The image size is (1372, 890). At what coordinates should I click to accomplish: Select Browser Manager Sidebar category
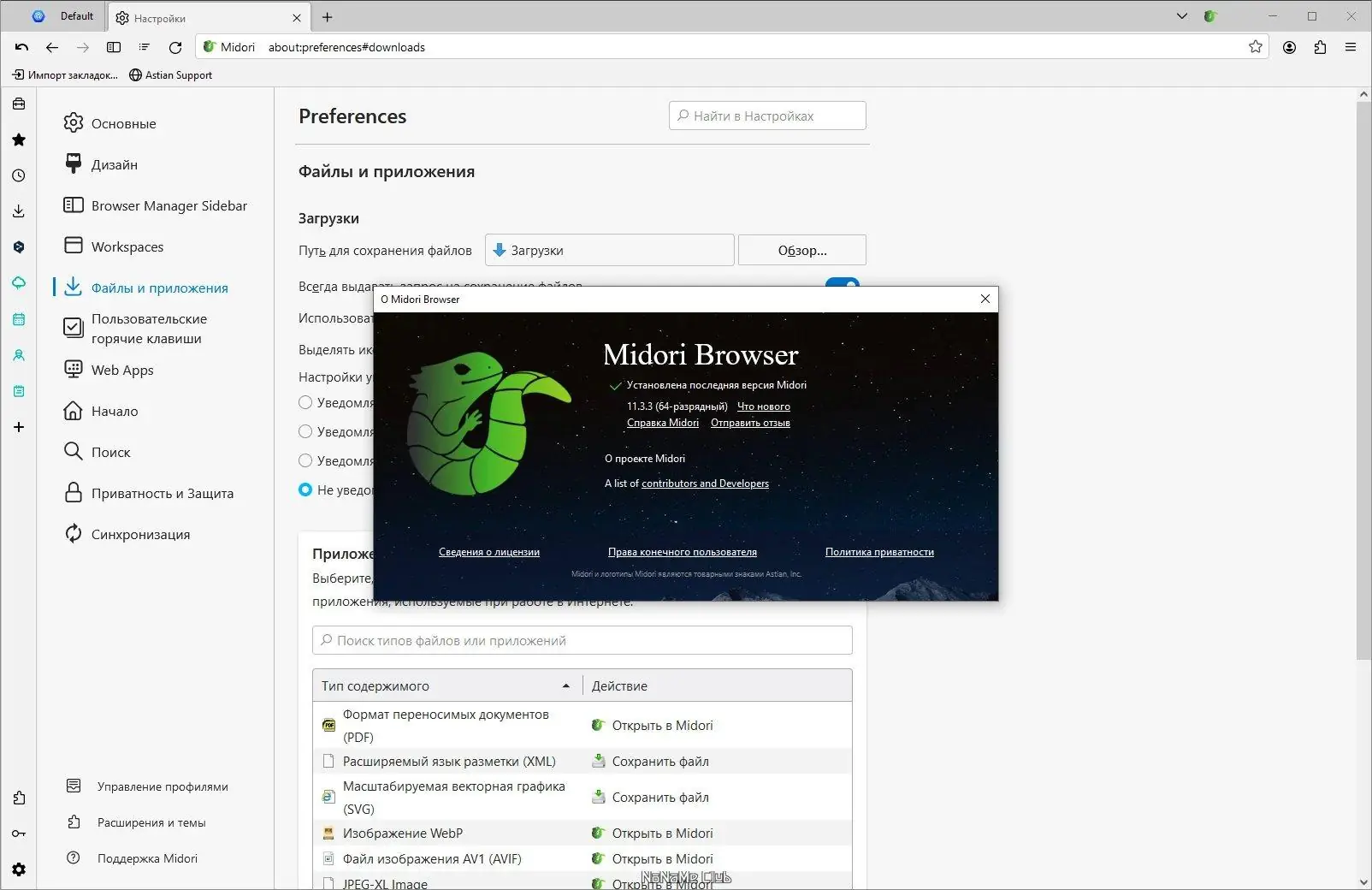(x=155, y=205)
